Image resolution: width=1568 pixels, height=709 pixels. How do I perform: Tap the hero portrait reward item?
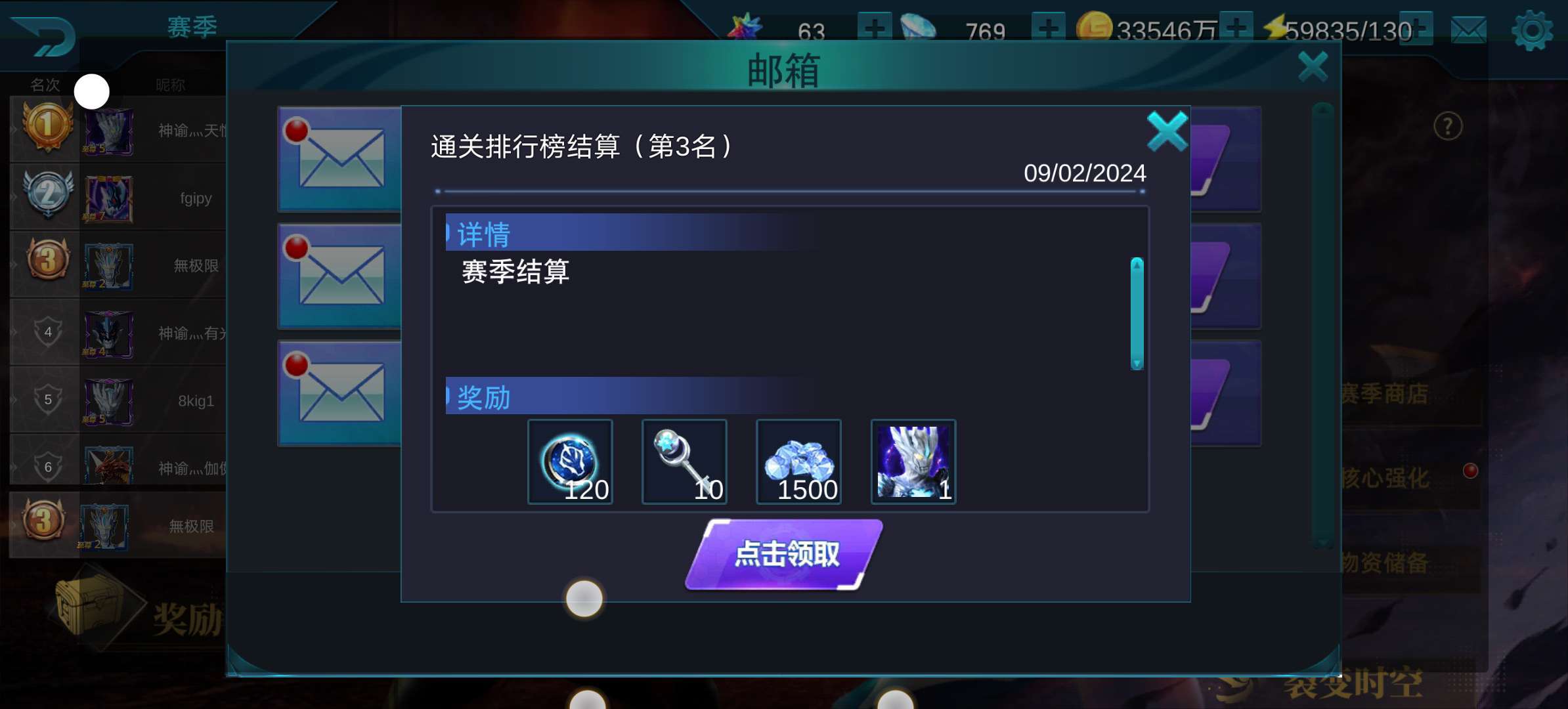coord(913,462)
